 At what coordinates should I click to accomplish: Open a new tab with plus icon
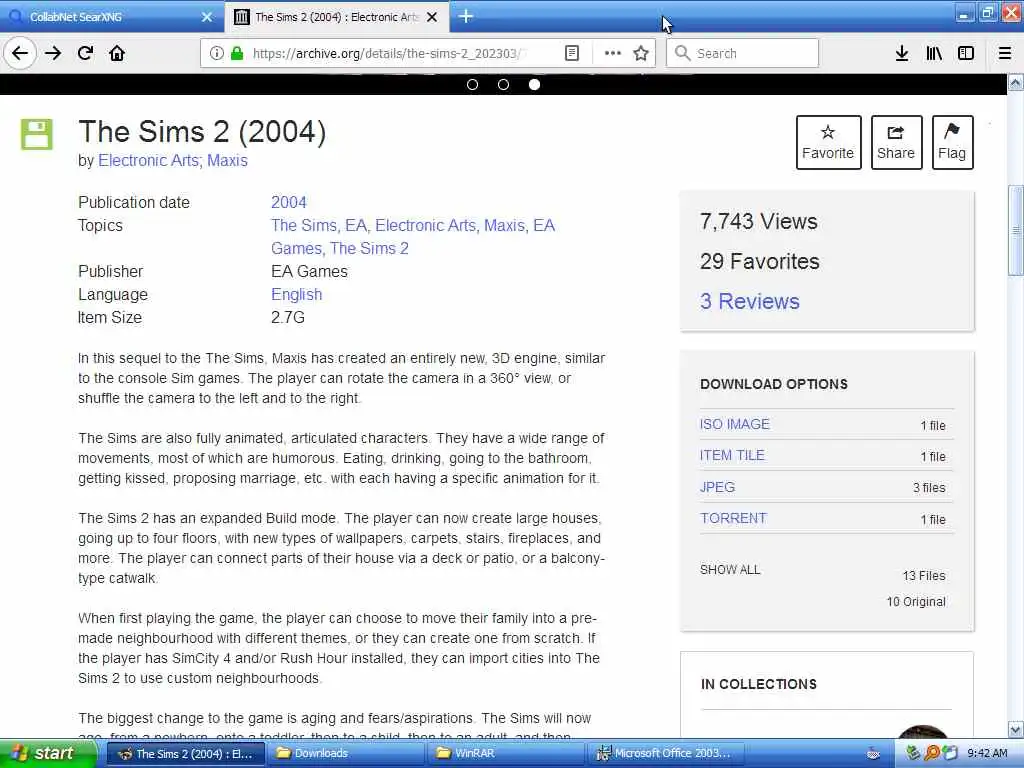coord(466,16)
